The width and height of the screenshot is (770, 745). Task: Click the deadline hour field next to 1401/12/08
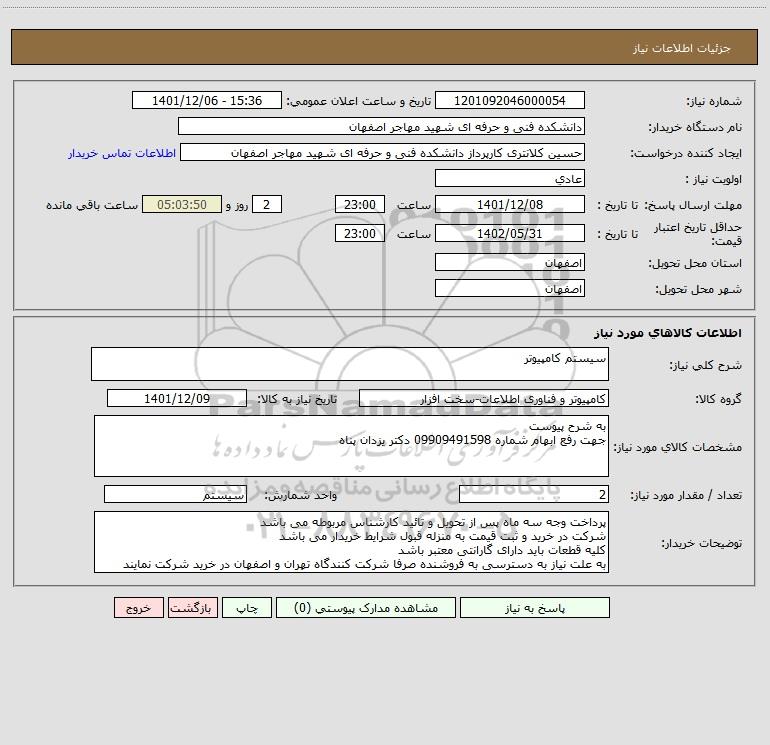pos(359,204)
